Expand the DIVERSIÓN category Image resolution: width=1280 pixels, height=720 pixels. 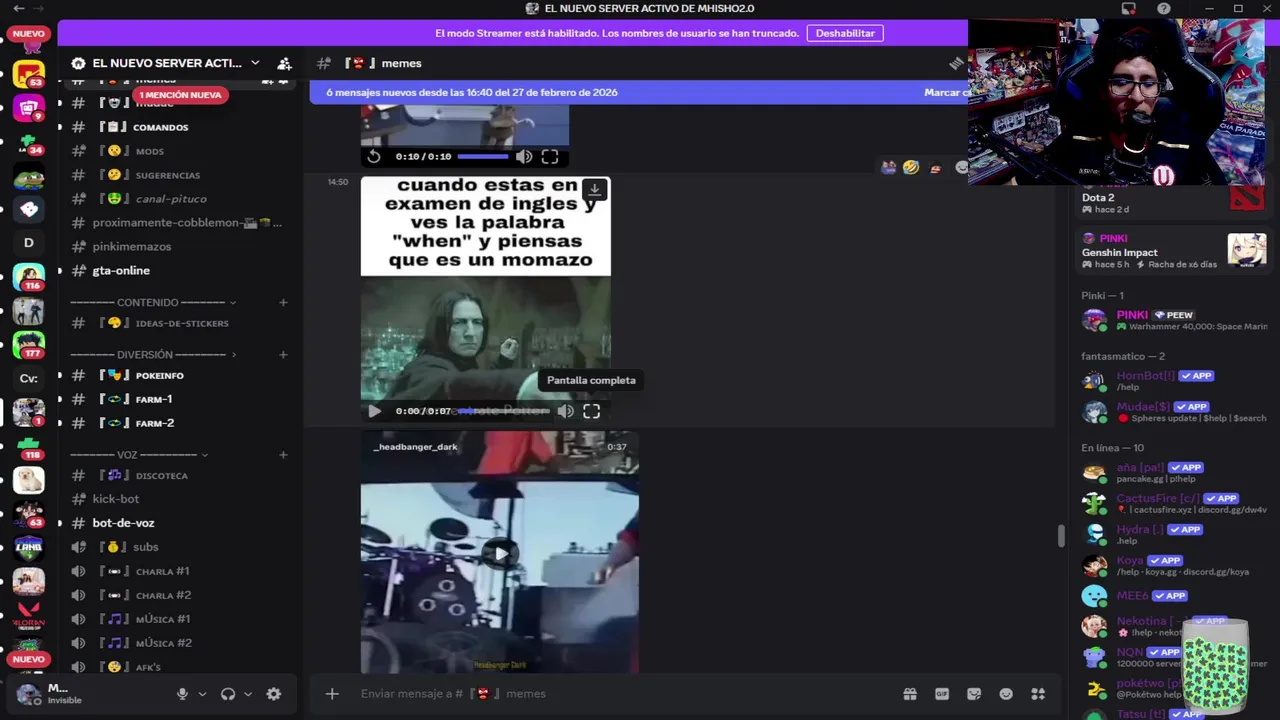point(153,354)
